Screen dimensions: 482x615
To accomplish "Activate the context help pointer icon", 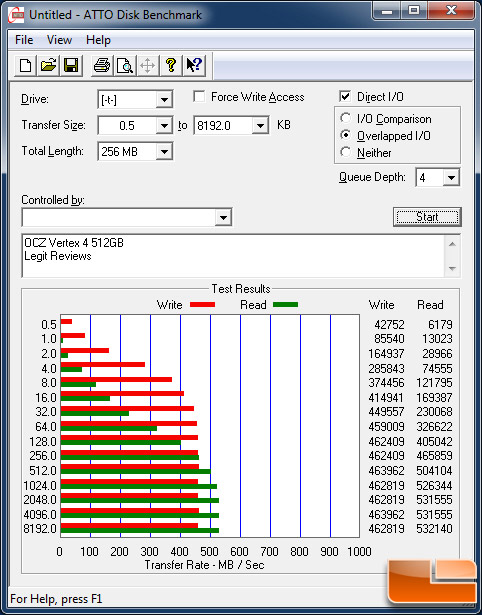I will point(194,65).
